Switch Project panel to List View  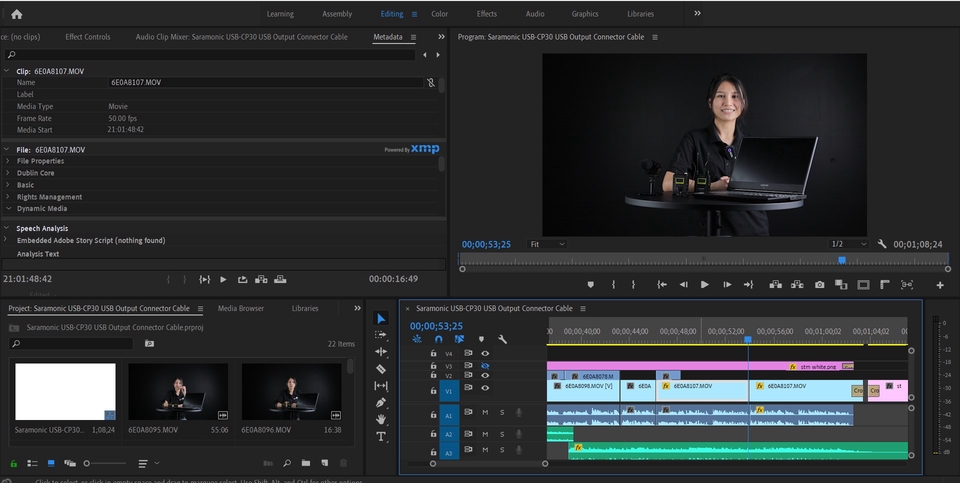point(32,463)
